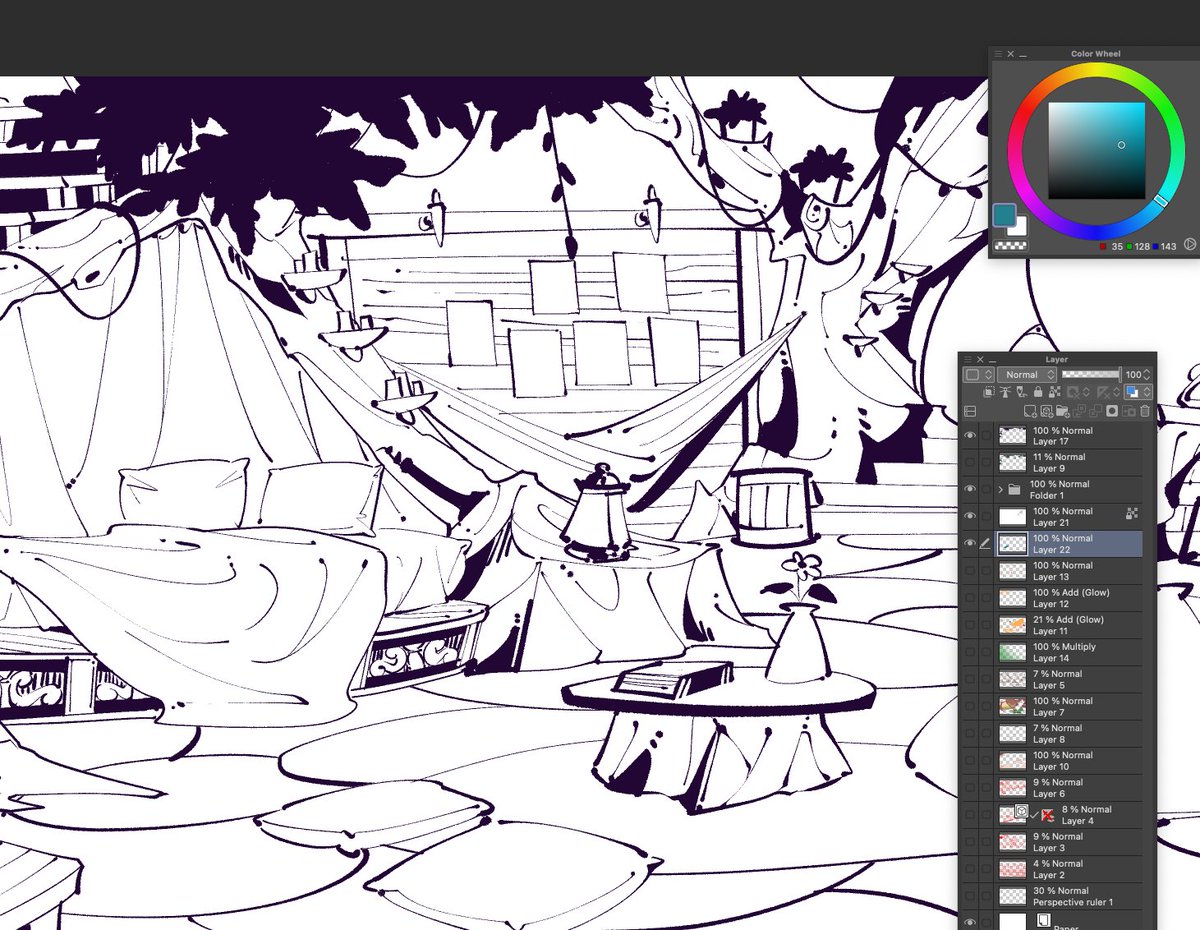The image size is (1200, 930).
Task: Click the Lock Layer padlock icon
Action: 1038,392
